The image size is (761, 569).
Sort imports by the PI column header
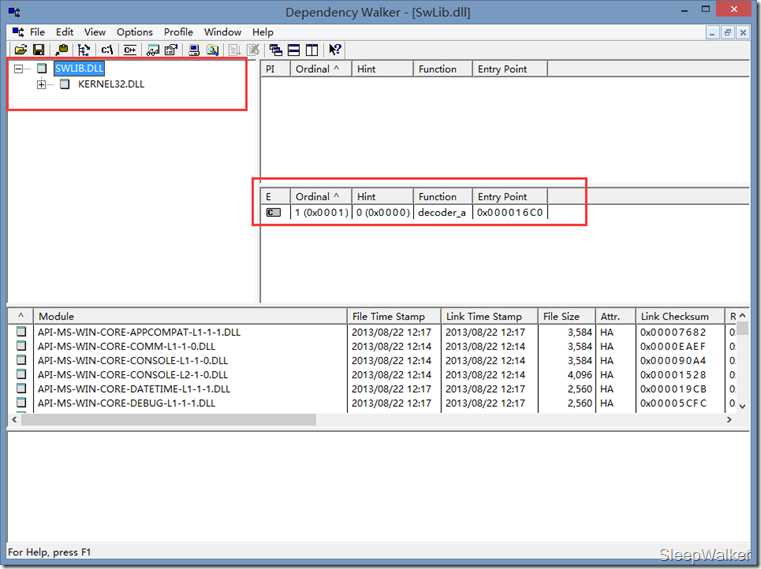coord(275,69)
